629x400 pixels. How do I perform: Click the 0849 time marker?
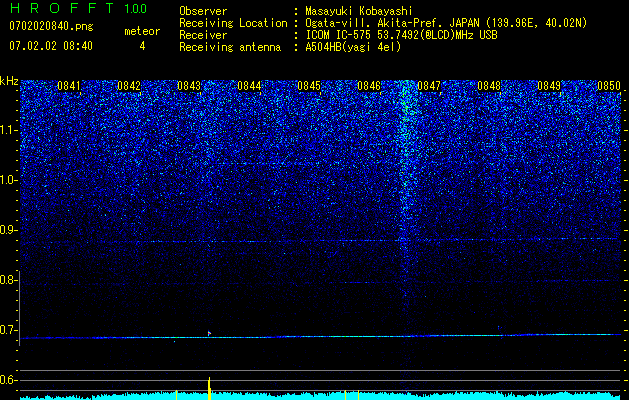tap(549, 86)
